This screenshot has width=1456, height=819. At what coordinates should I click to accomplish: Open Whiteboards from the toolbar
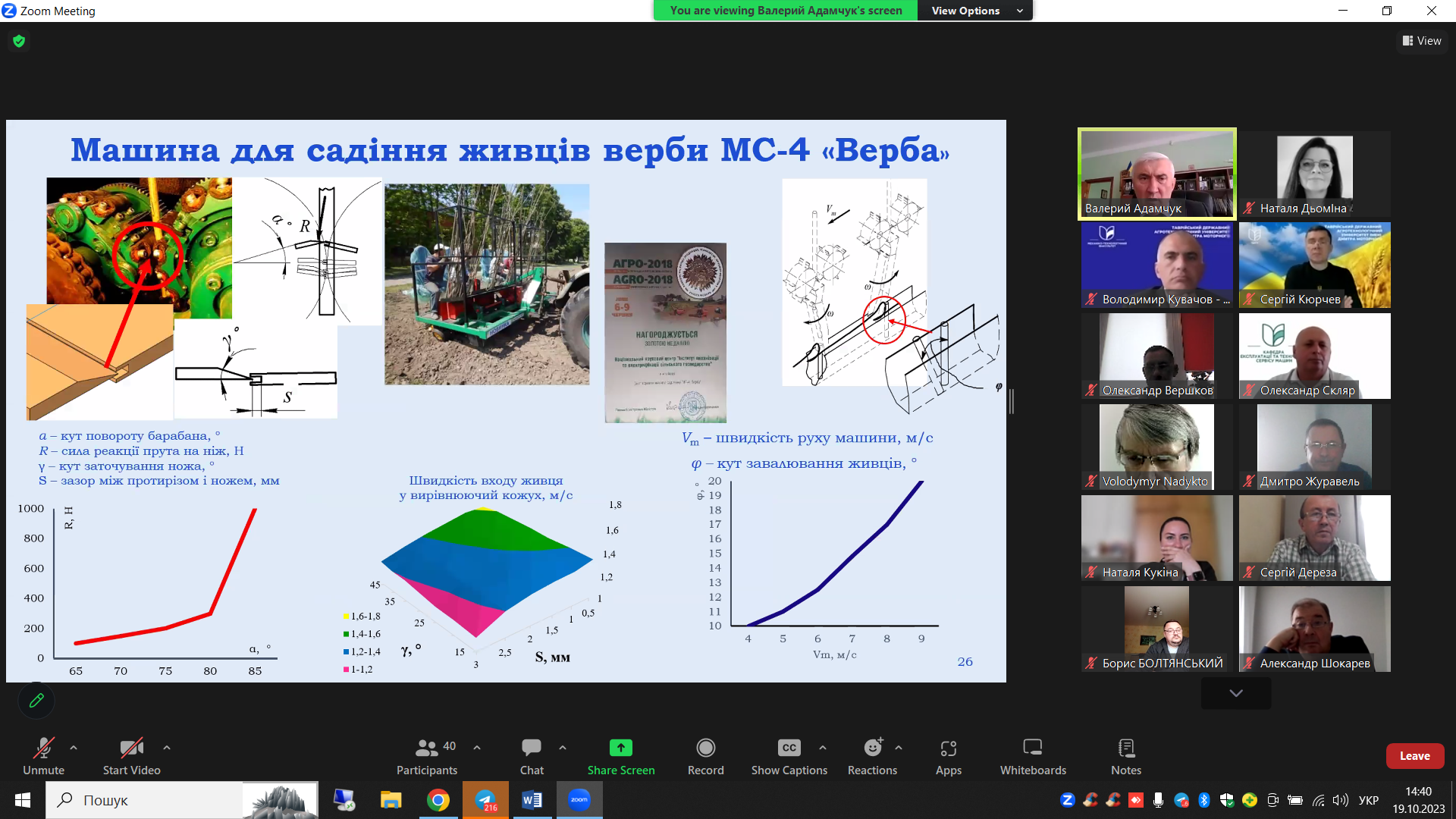coord(1032,748)
